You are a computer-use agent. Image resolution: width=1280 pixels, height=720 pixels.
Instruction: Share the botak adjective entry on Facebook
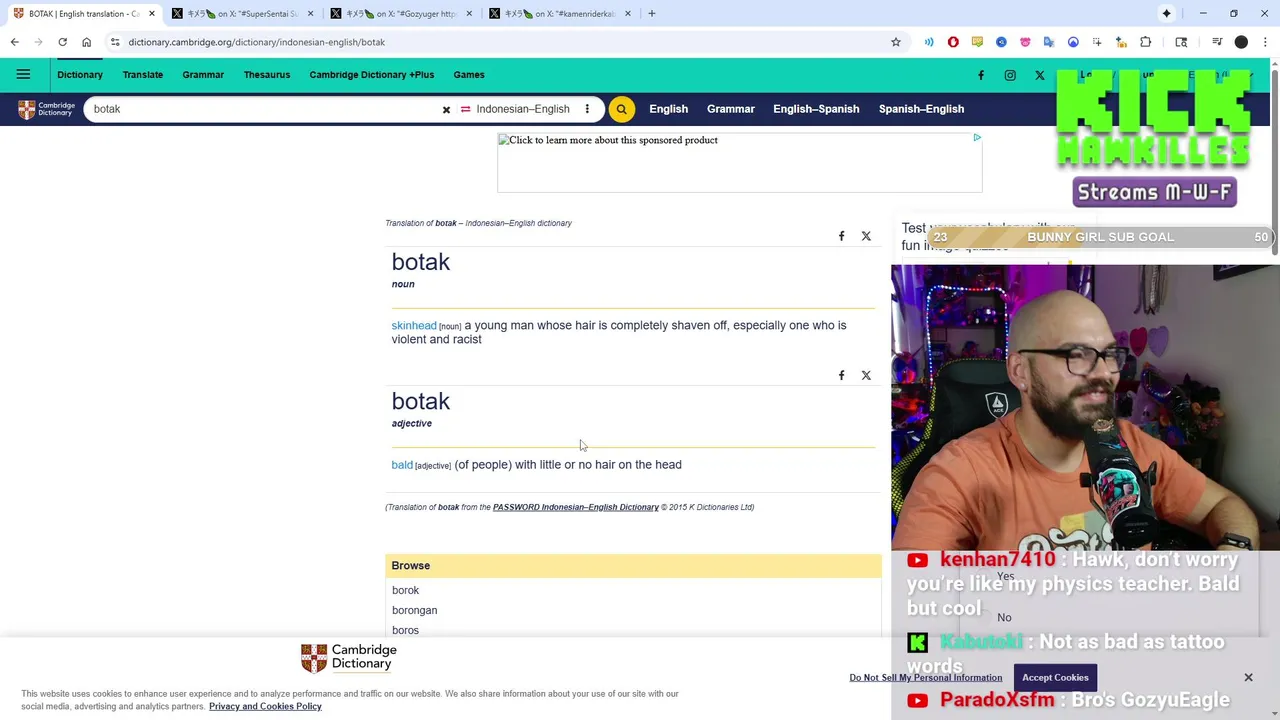tap(841, 375)
